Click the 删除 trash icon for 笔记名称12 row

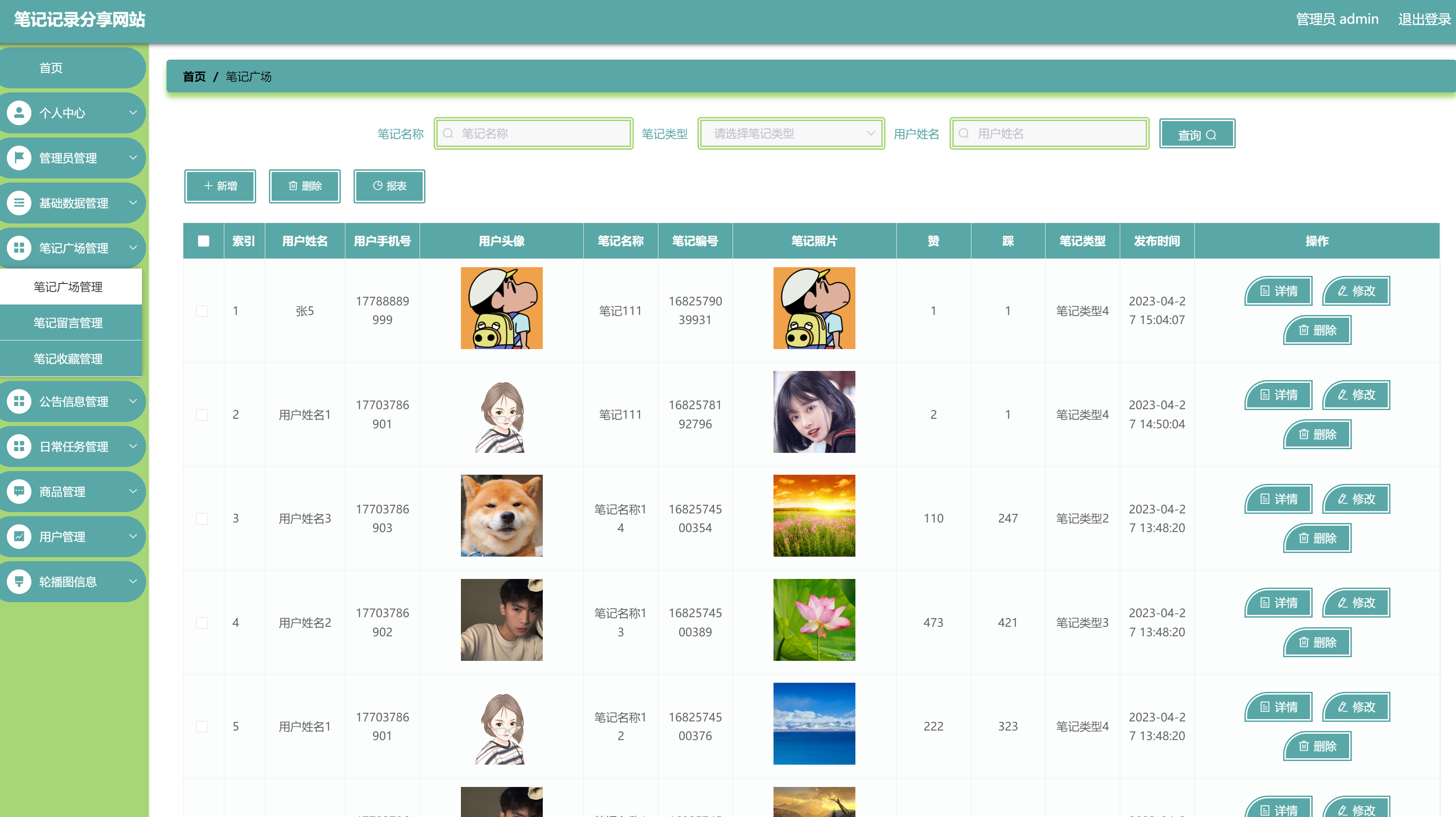[1304, 746]
